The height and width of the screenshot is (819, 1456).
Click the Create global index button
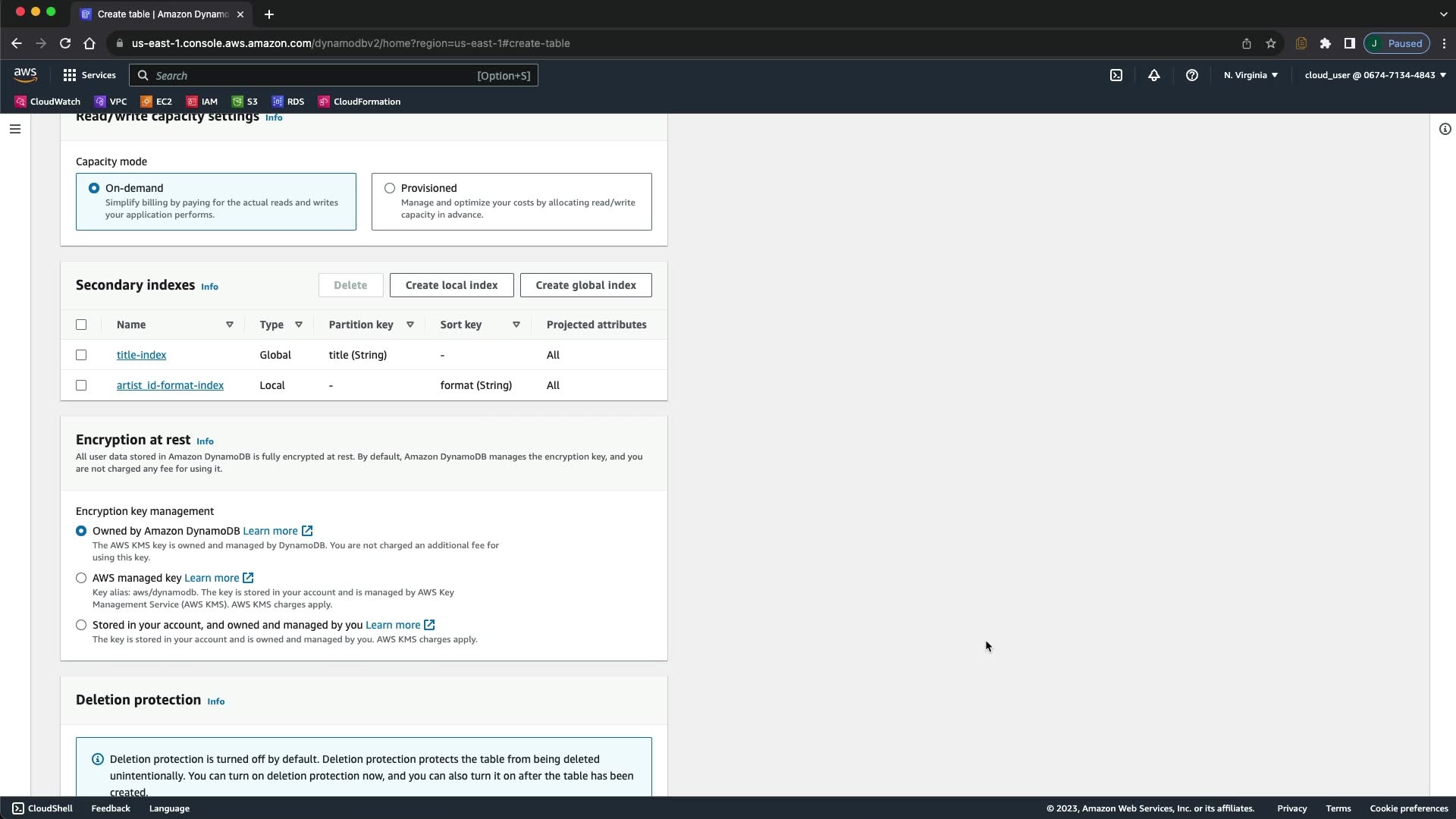pos(585,285)
